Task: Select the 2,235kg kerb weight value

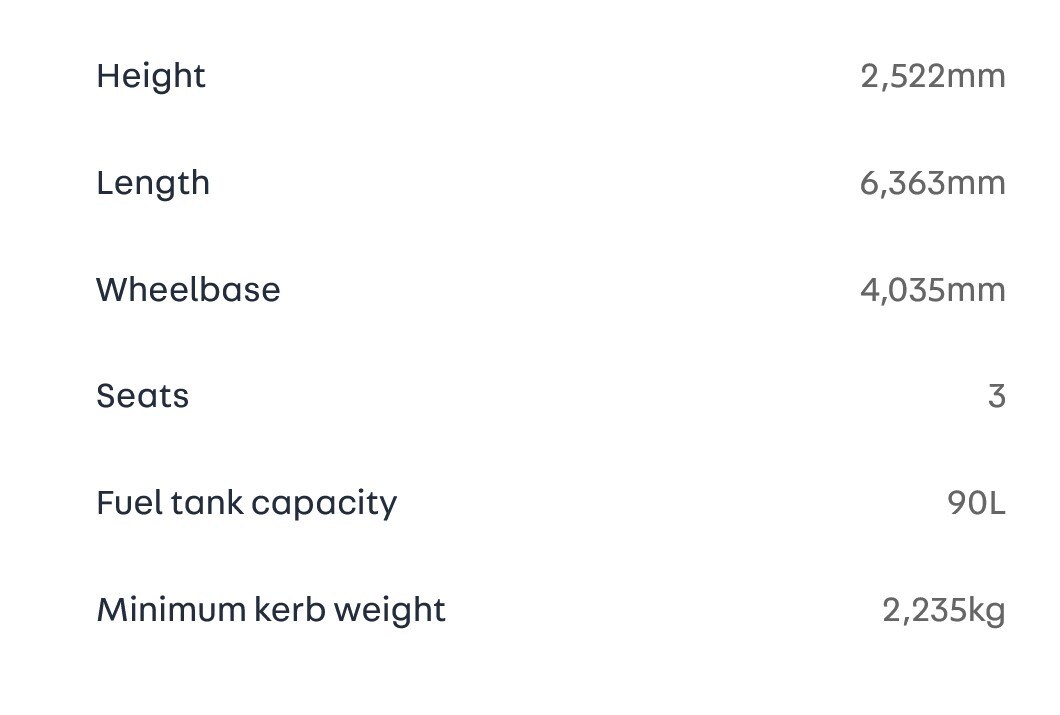Action: [943, 609]
